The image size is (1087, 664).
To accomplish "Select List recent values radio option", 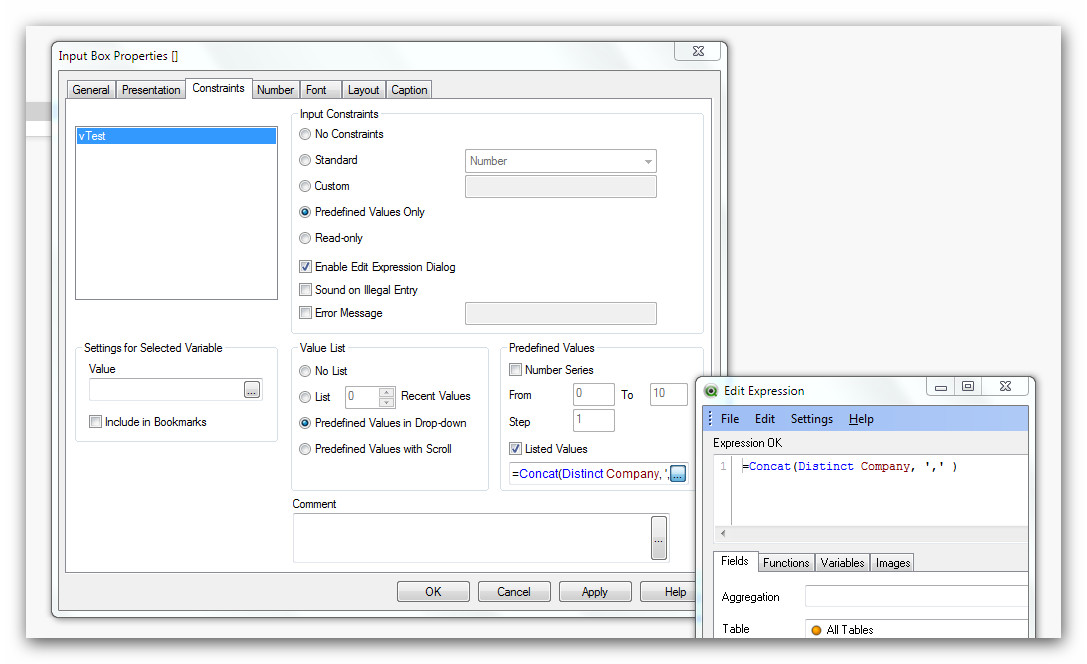I will [305, 397].
